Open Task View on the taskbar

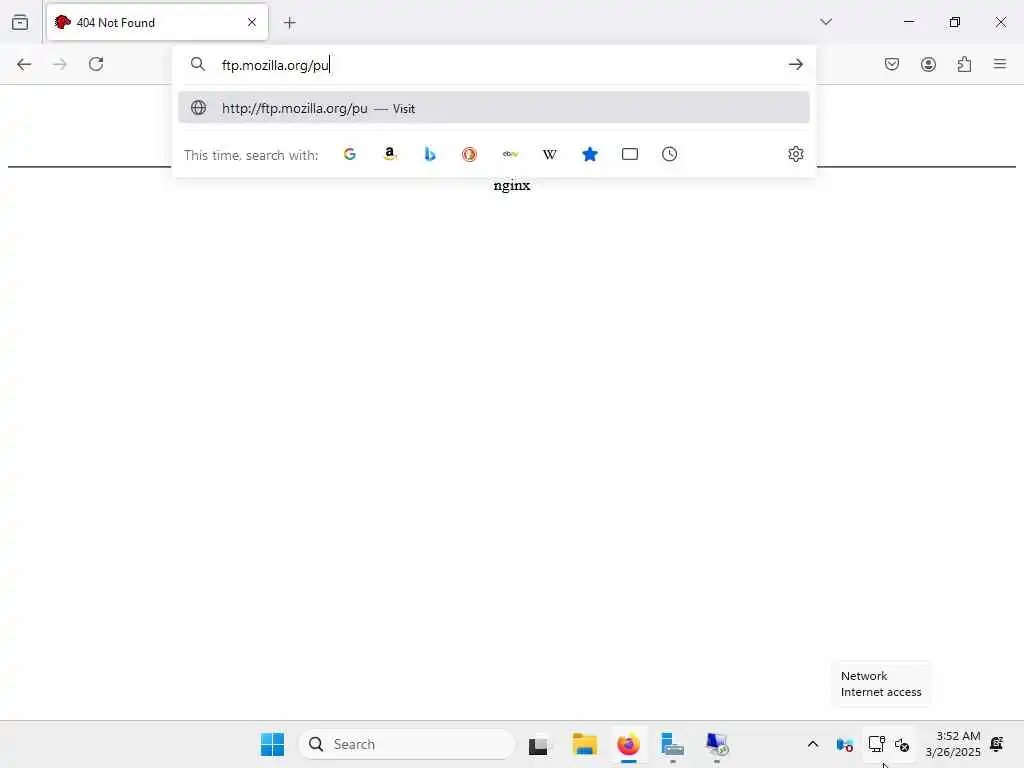(x=539, y=744)
